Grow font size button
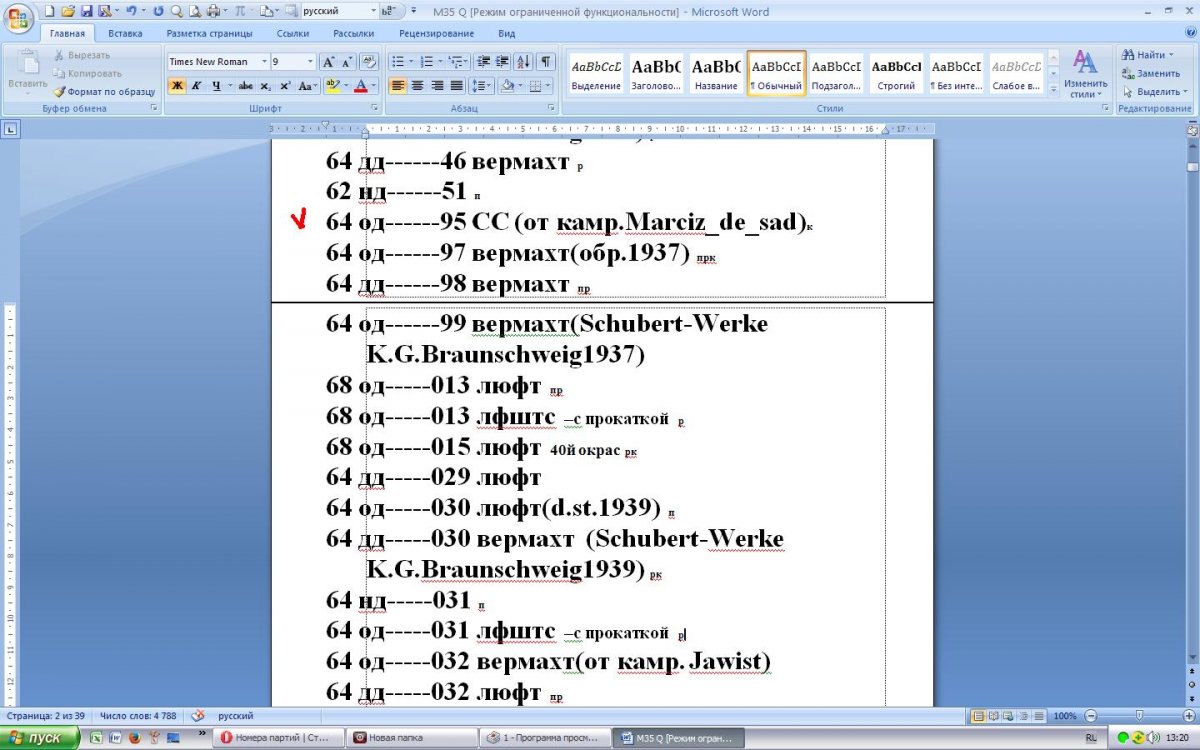Image resolution: width=1200 pixels, height=750 pixels. tap(329, 62)
